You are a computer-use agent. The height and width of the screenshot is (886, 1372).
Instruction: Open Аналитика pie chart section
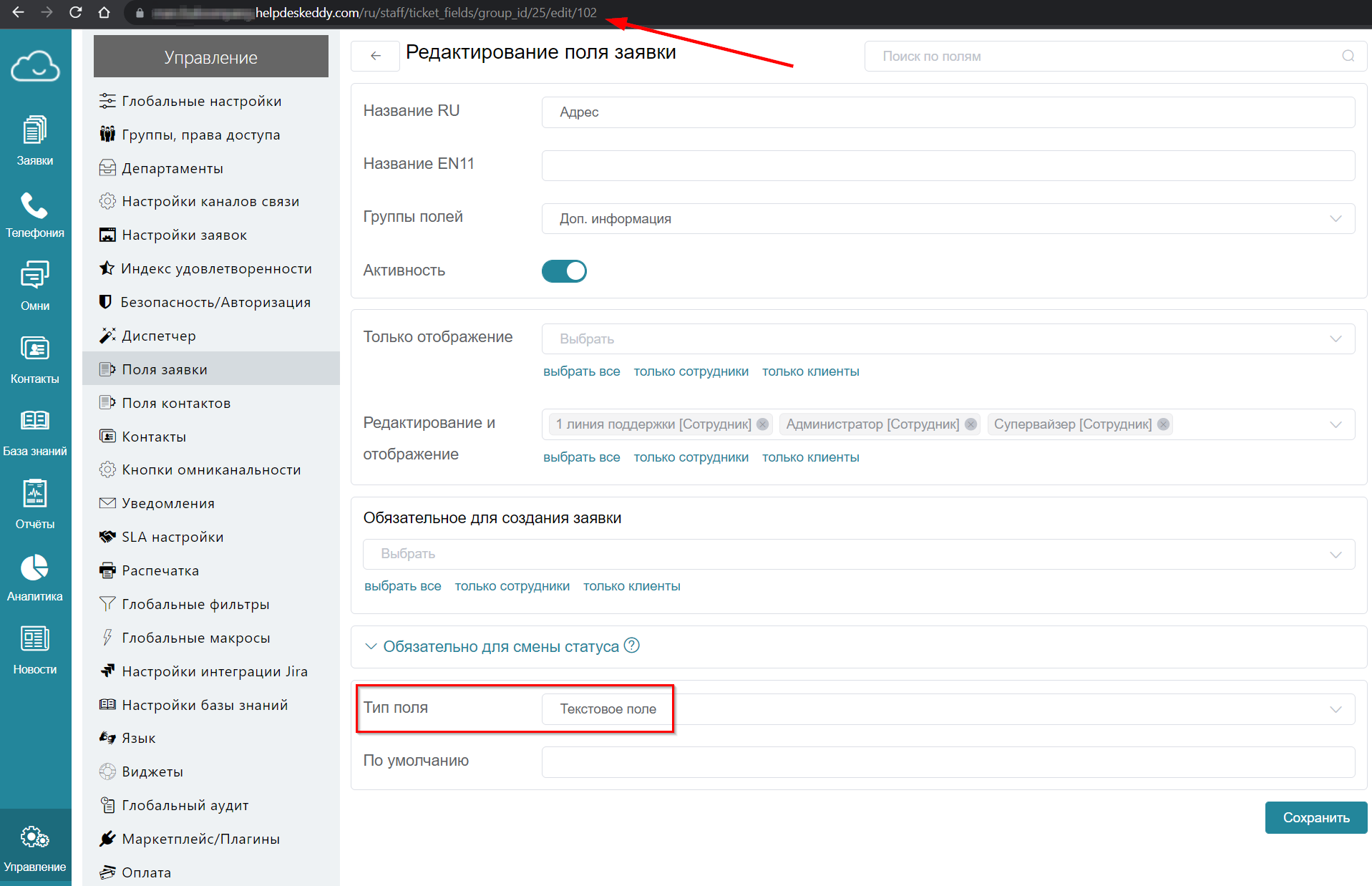[x=35, y=578]
